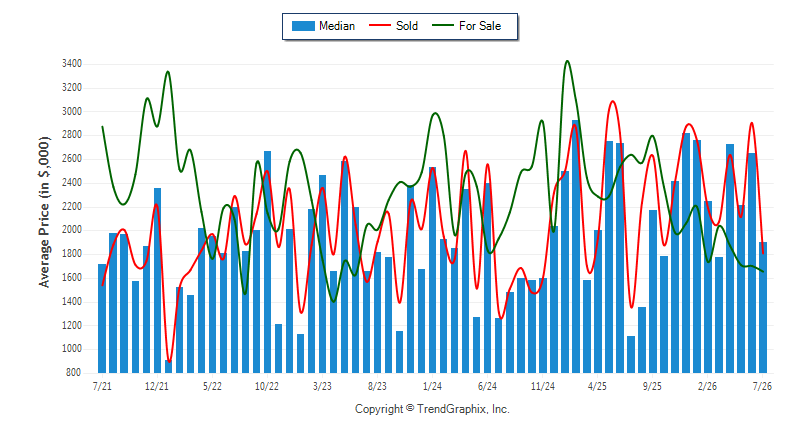The image size is (800, 434).
Task: Click the last blue bar at 7/26
Action: [763, 308]
